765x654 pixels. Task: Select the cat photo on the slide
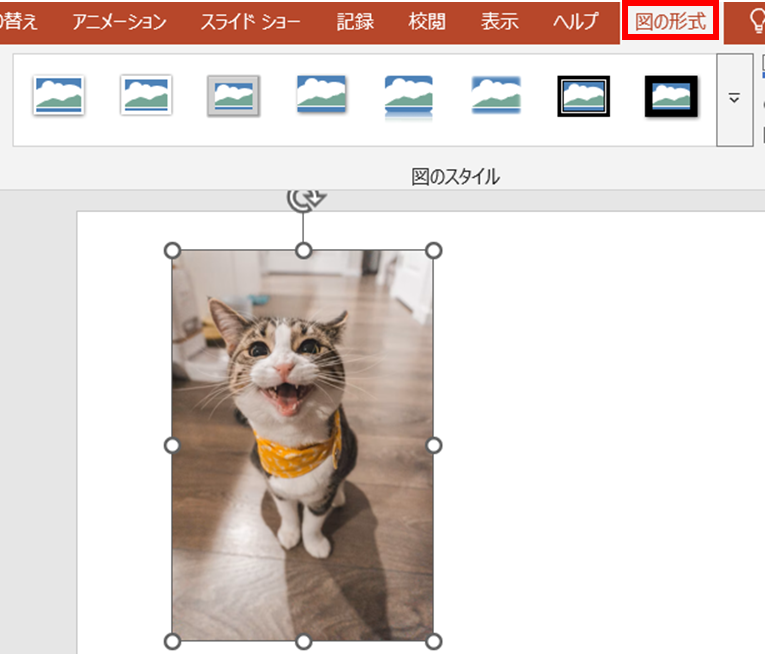[x=303, y=445]
